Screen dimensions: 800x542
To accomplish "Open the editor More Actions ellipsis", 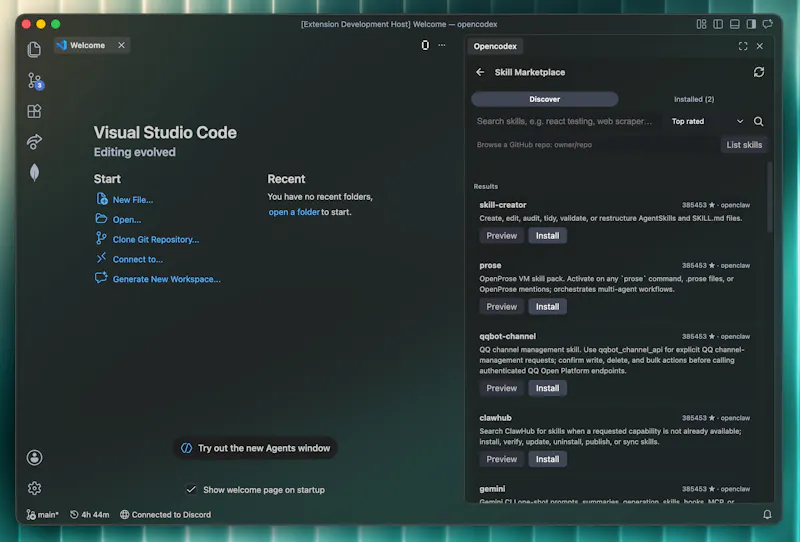I will tap(442, 45).
